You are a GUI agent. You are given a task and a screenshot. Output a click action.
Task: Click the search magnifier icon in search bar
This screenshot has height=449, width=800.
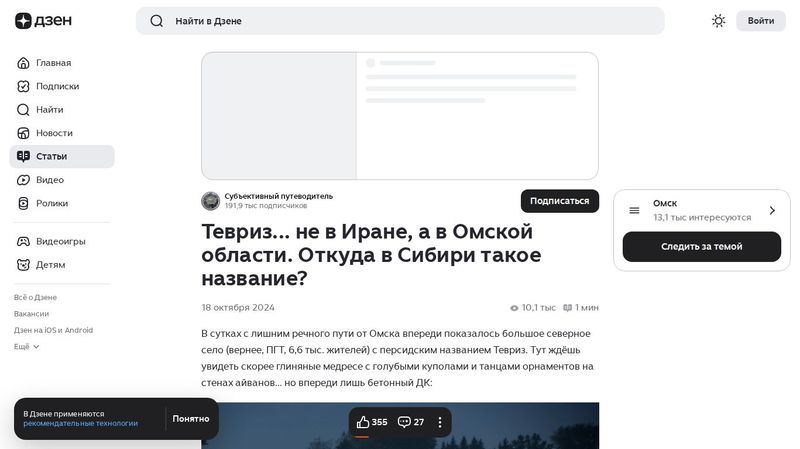coord(157,21)
